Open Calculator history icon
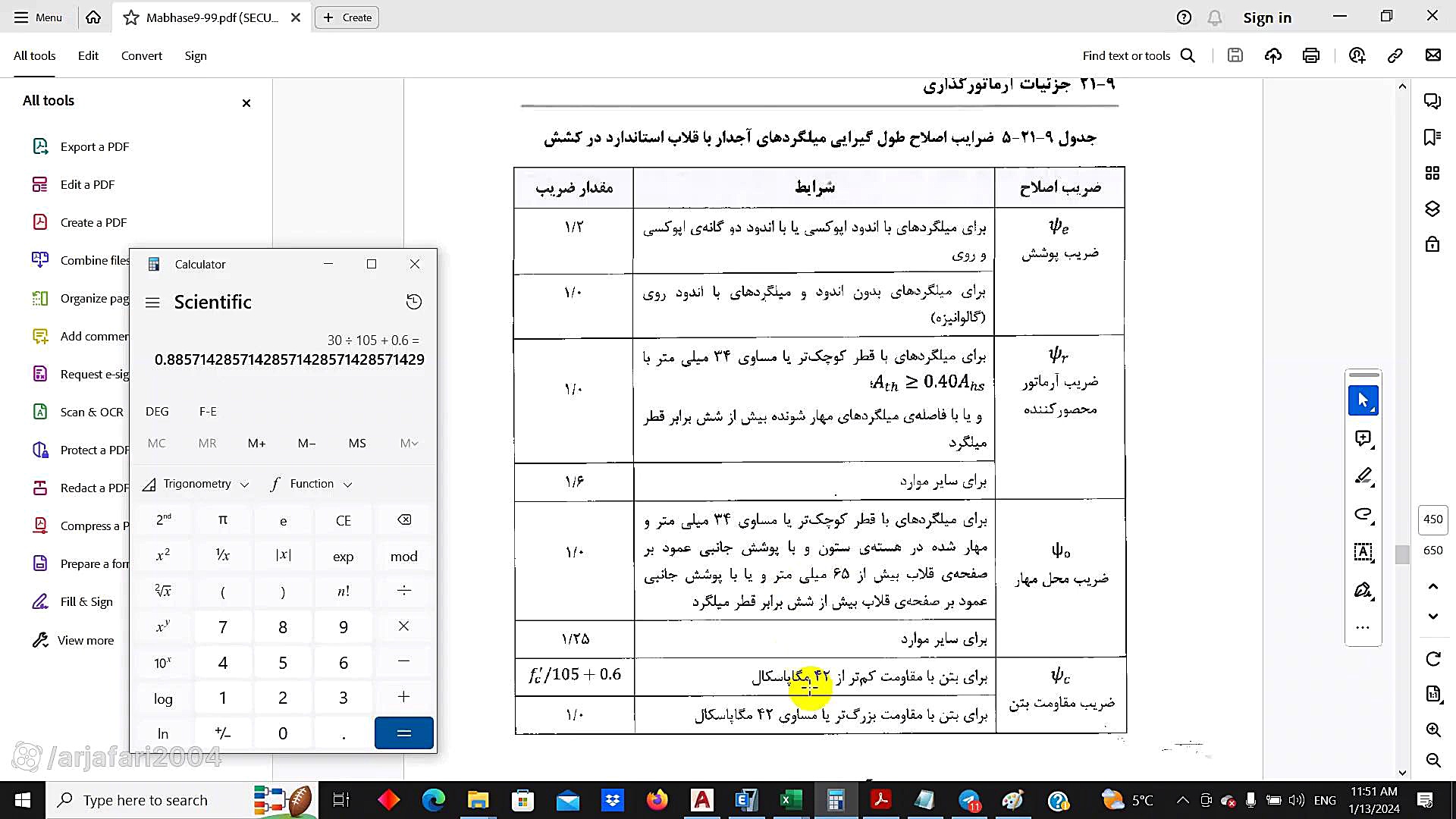 (x=414, y=302)
